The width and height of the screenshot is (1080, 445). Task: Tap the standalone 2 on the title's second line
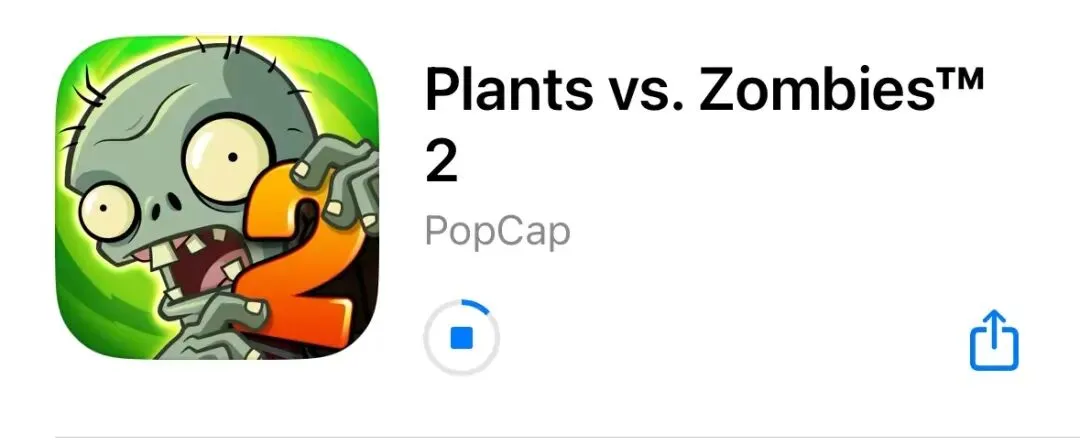pos(442,163)
